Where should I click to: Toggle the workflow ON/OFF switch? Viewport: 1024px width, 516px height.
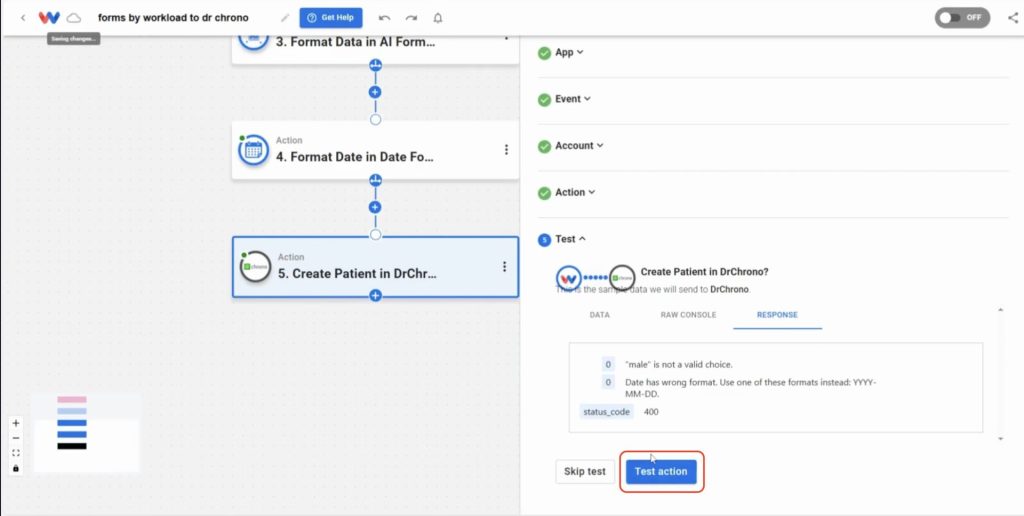pos(962,18)
